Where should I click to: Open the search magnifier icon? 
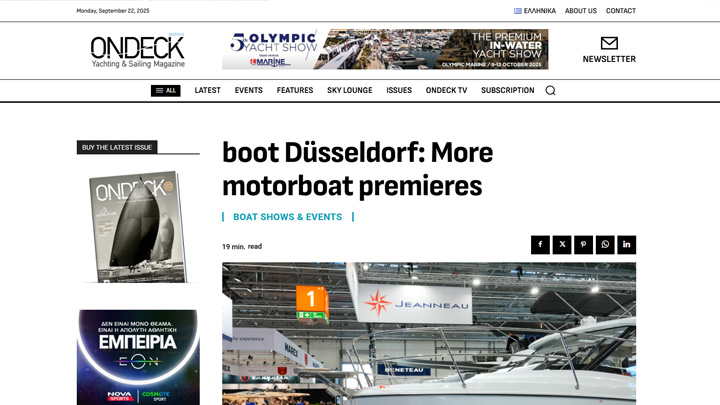click(550, 91)
